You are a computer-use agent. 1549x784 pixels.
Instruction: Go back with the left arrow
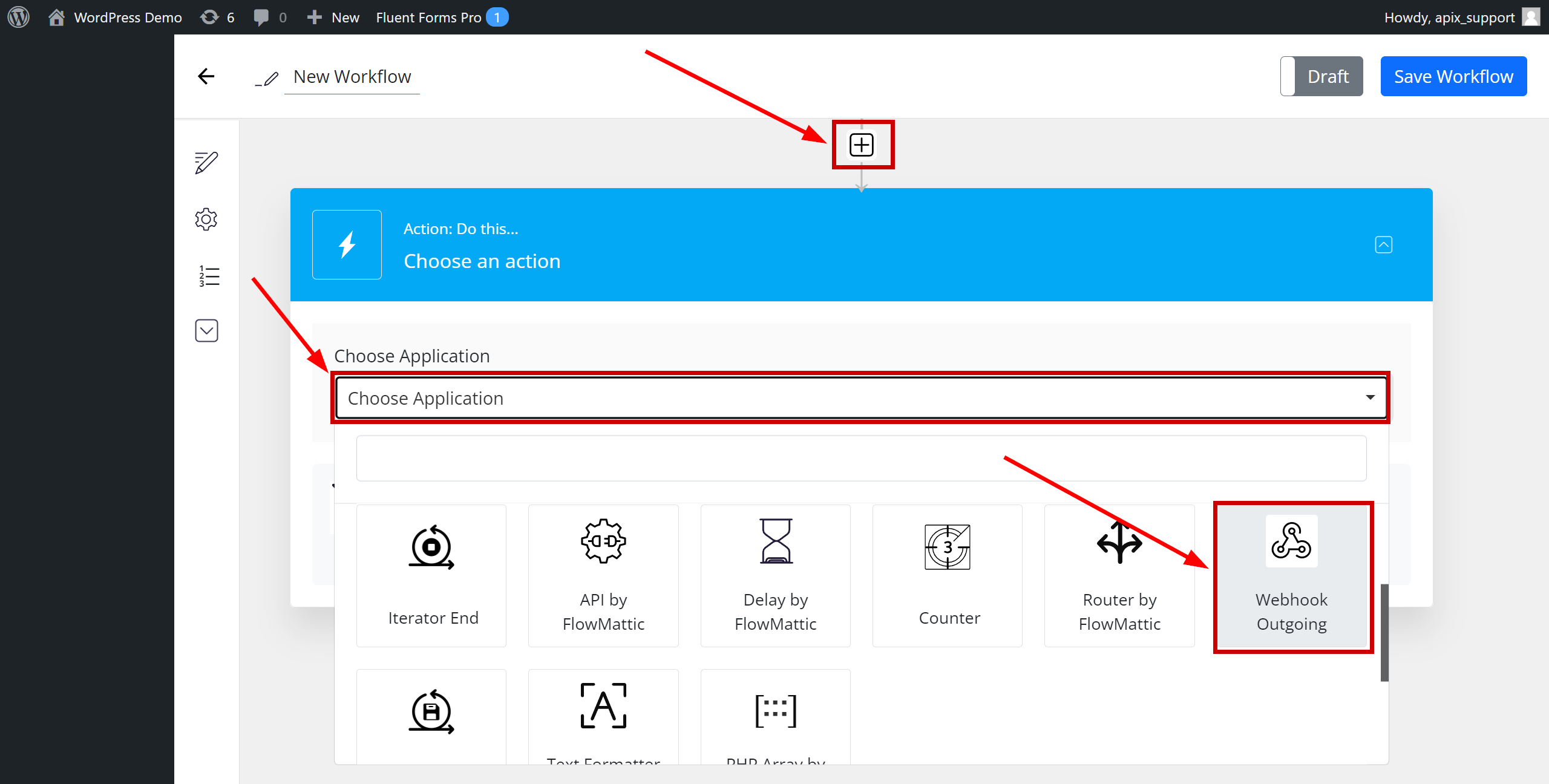click(x=206, y=76)
